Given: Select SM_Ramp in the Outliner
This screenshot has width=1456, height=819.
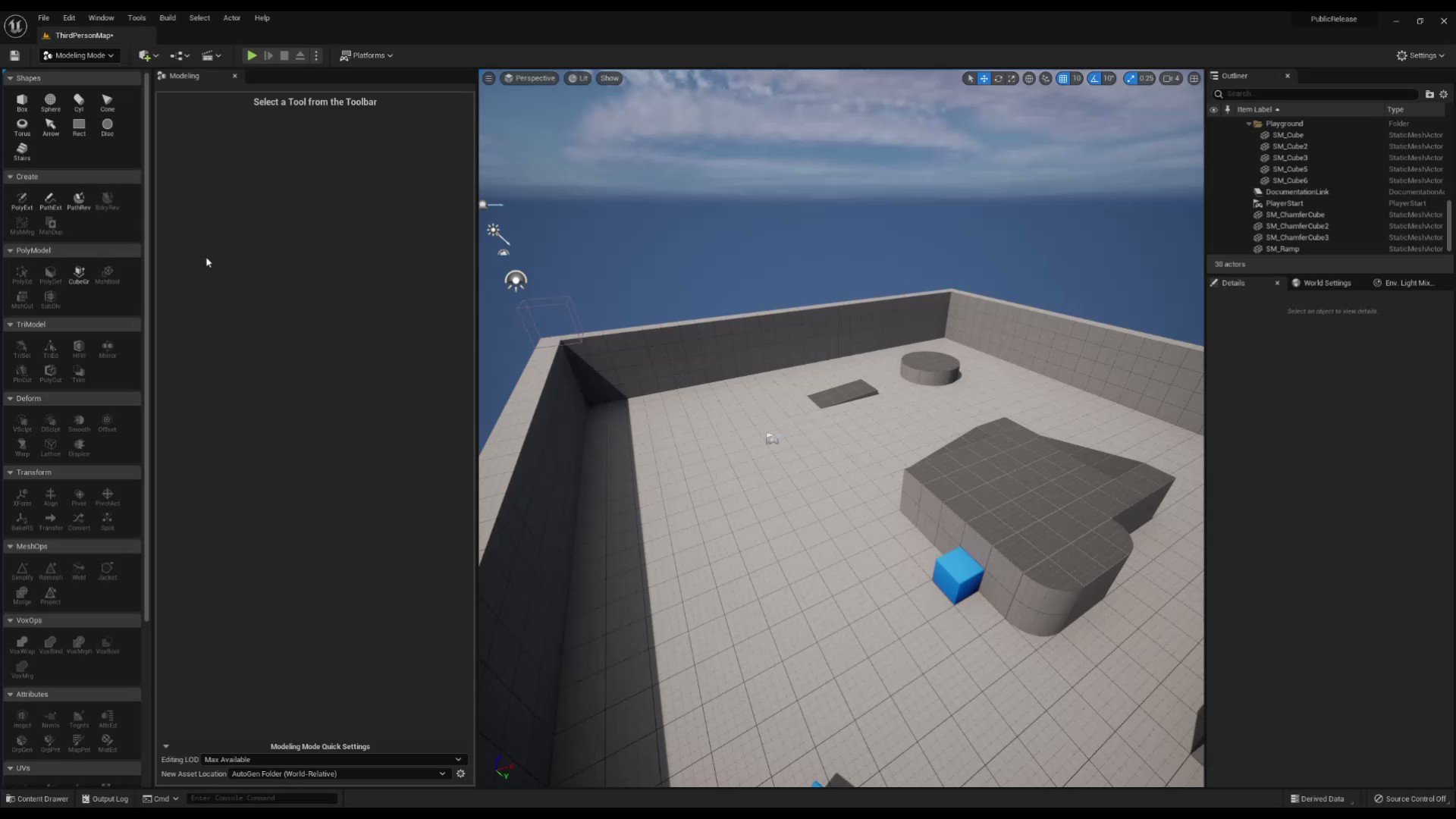Looking at the screenshot, I should (1282, 249).
